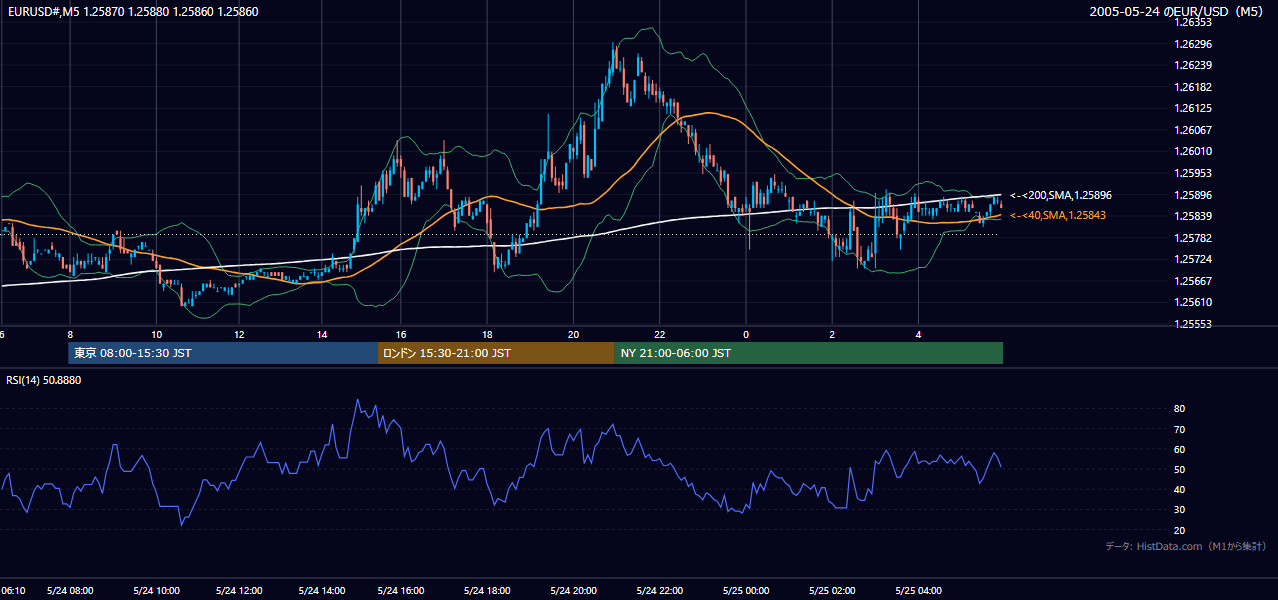Click price axis label 1.25610
The image size is (1278, 600).
click(x=1193, y=302)
